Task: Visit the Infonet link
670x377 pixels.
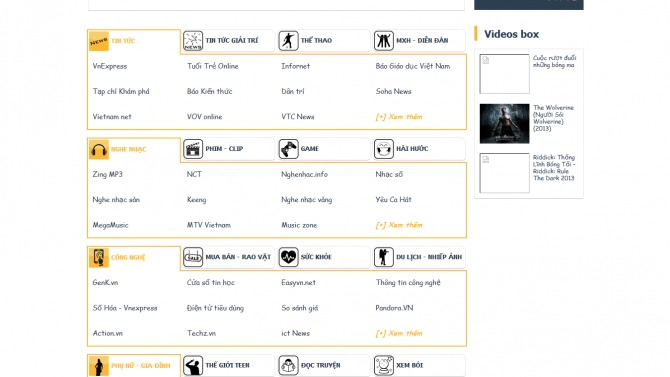Action: 295,66
